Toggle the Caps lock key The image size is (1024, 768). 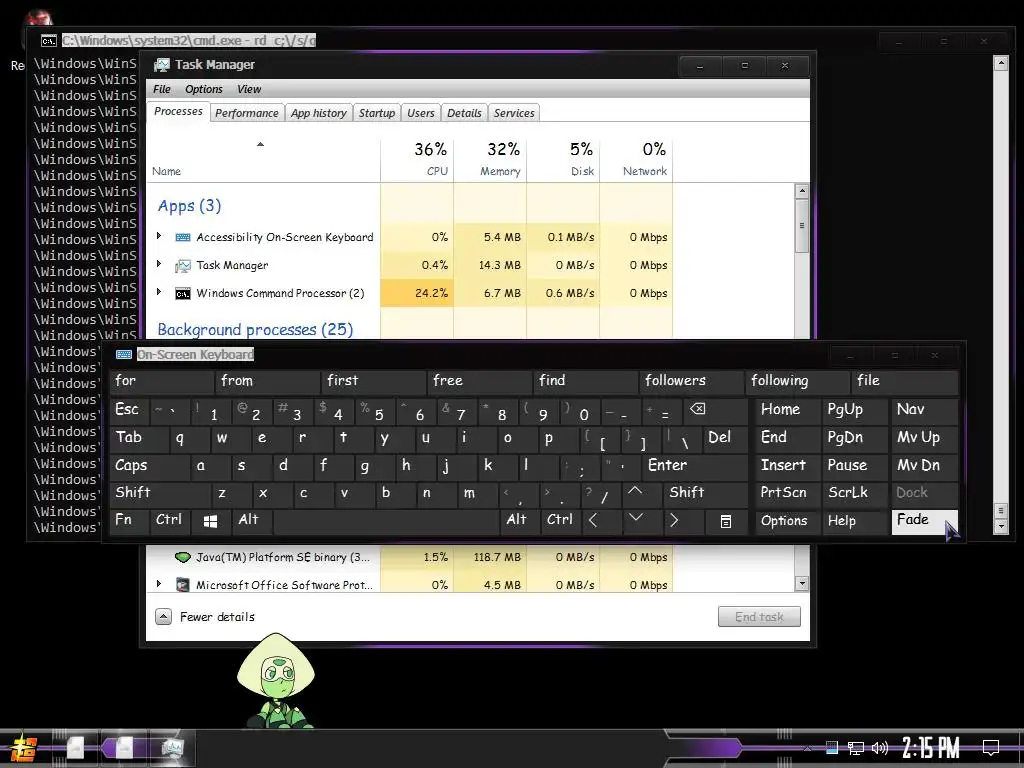[152, 465]
